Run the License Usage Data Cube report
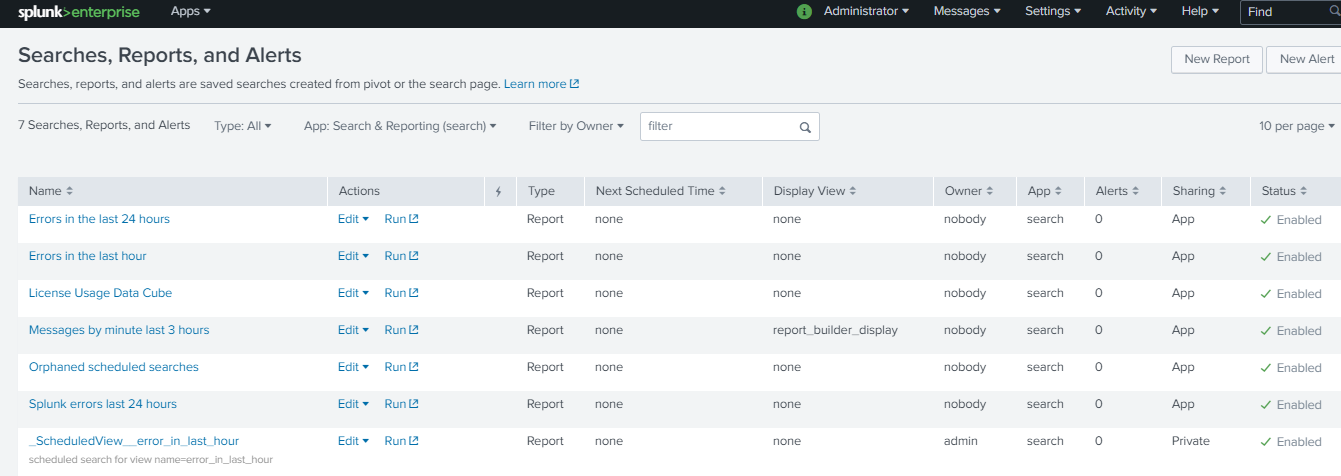The height and width of the screenshot is (476, 1341). tap(401, 293)
